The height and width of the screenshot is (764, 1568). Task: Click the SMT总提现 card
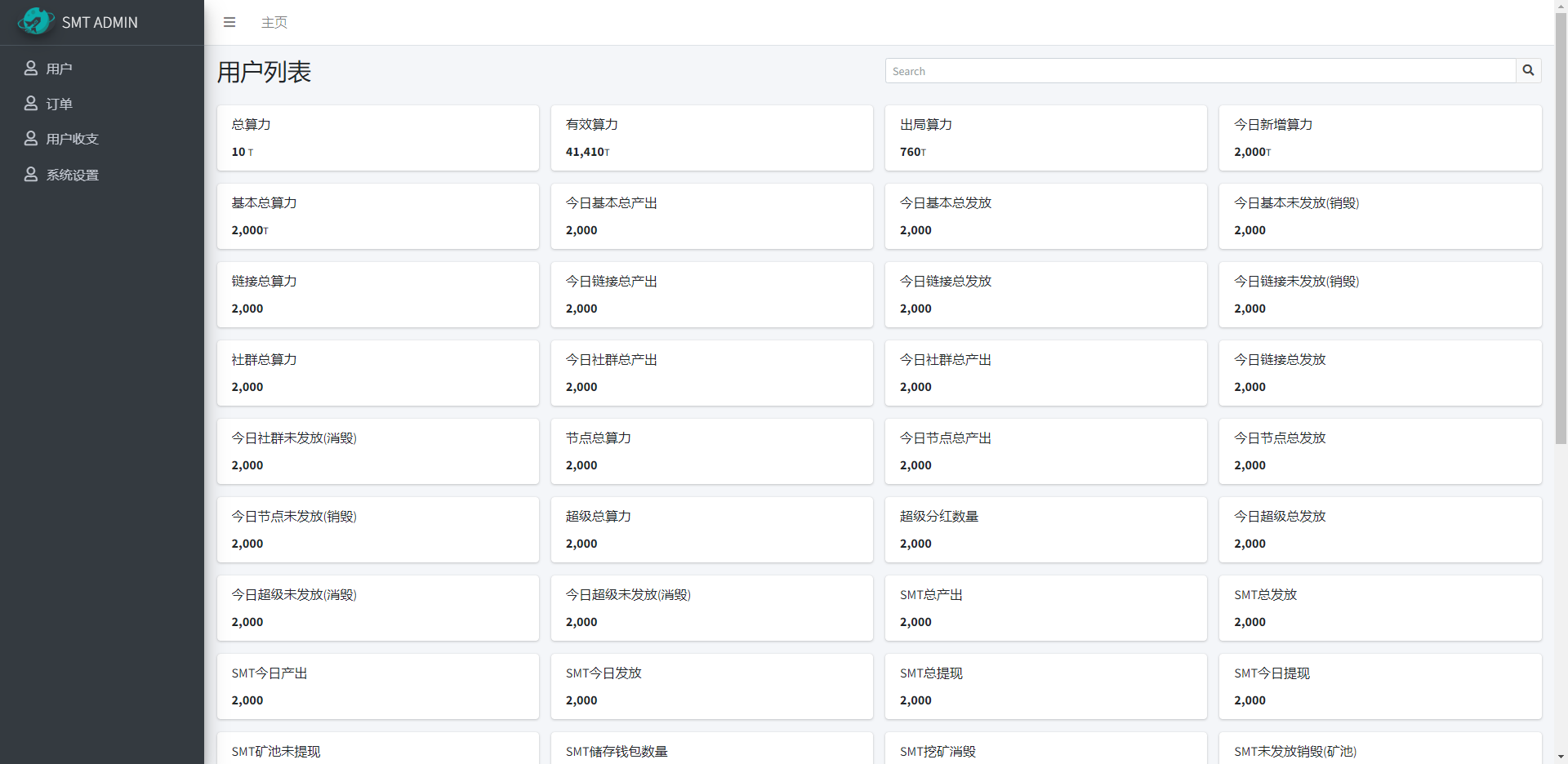pyautogui.click(x=1045, y=686)
